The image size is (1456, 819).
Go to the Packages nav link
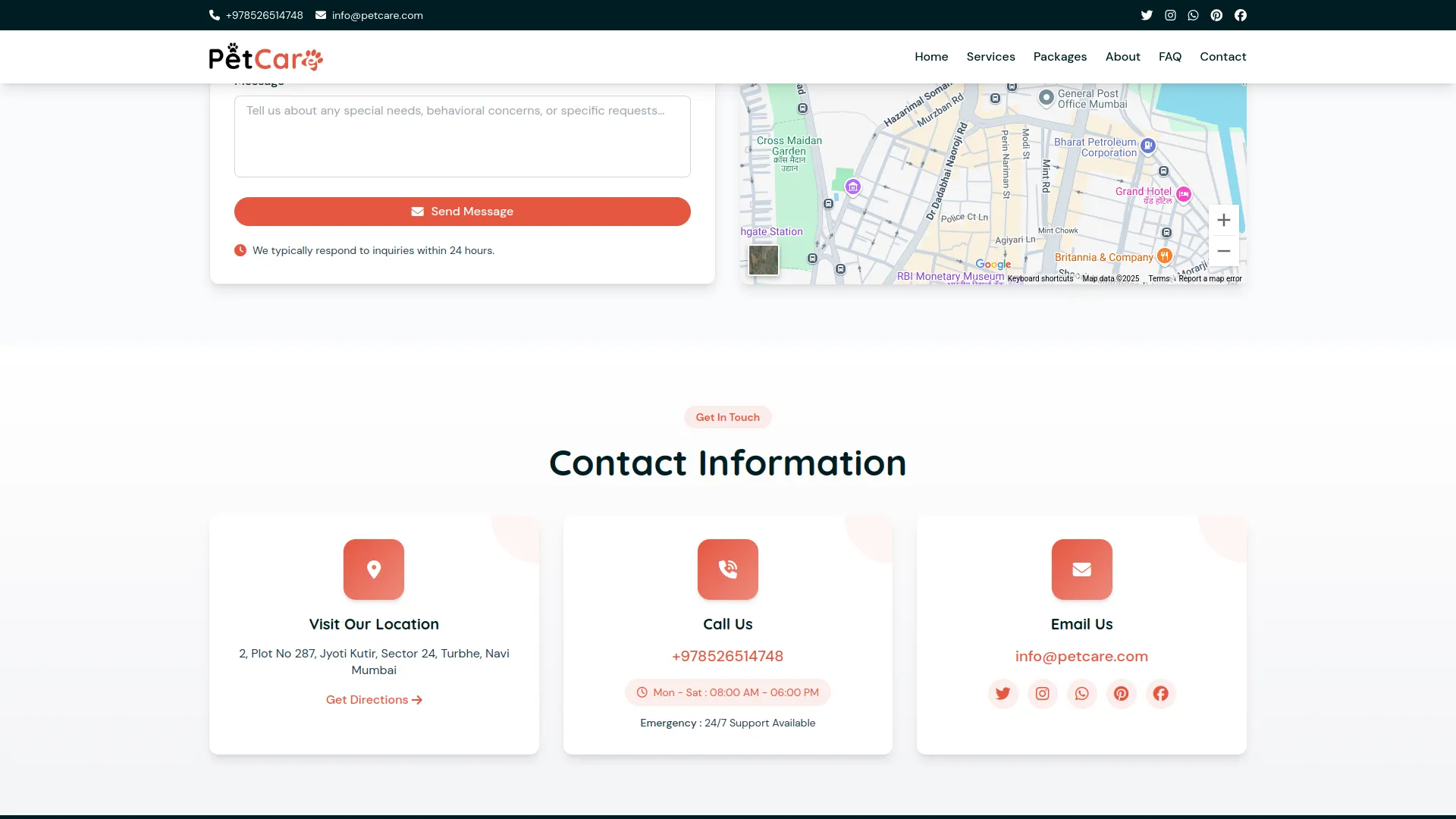[x=1059, y=57]
